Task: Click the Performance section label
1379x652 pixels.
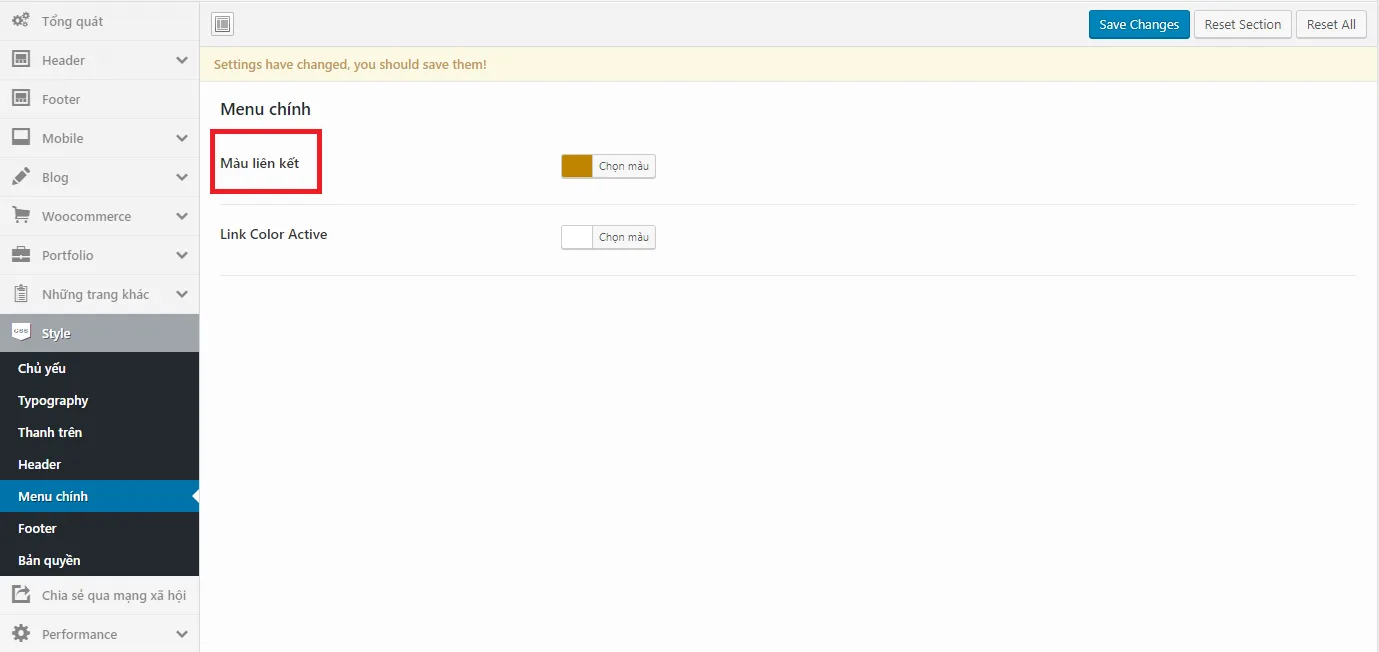Action: pyautogui.click(x=79, y=634)
